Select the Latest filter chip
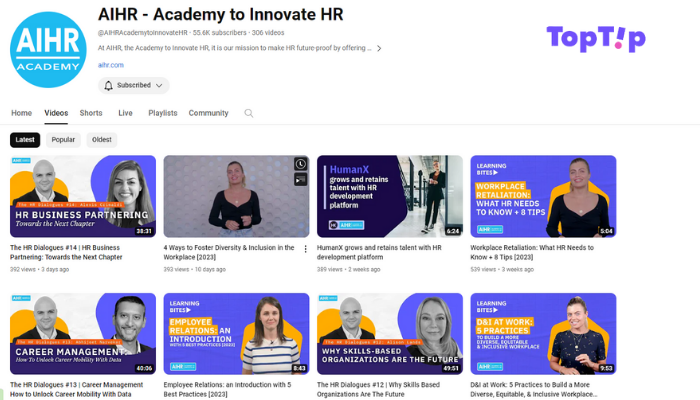700x400 pixels. click(25, 140)
